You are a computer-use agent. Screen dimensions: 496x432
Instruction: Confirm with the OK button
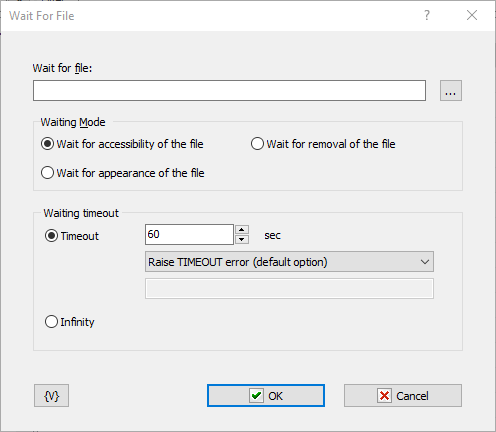pyautogui.click(x=266, y=396)
